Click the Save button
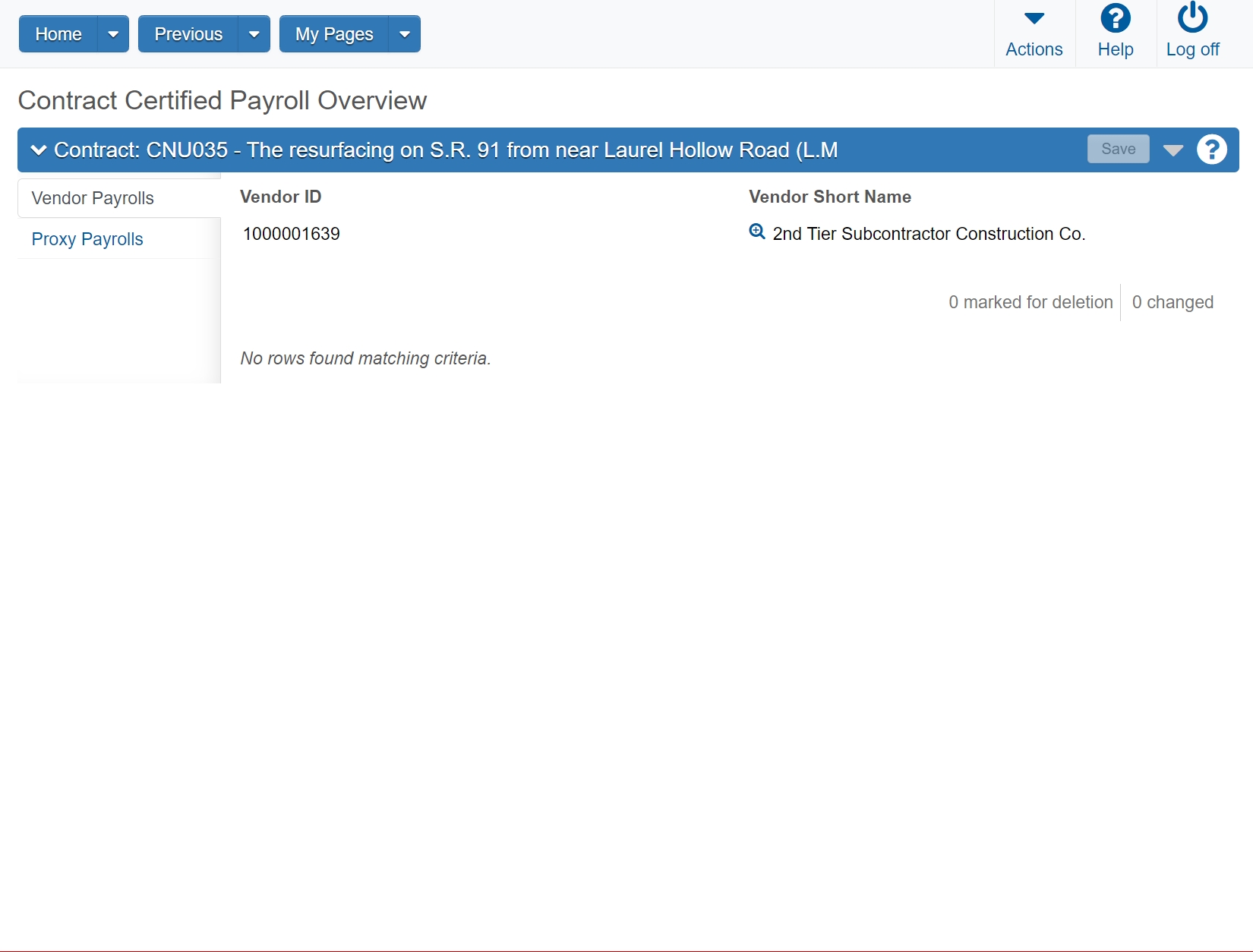This screenshot has height=952, width=1253. (x=1119, y=149)
